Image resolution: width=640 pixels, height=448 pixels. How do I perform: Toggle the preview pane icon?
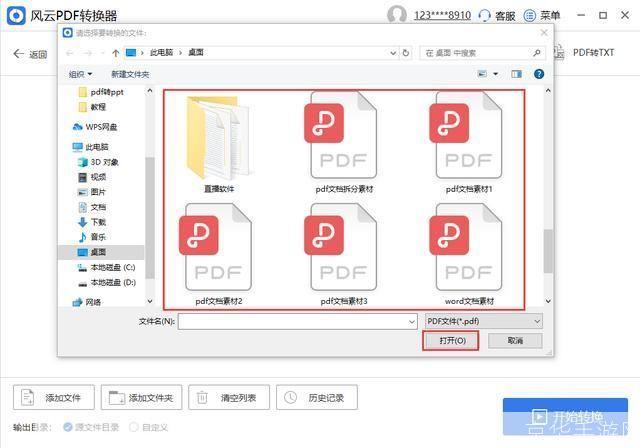tap(516, 74)
